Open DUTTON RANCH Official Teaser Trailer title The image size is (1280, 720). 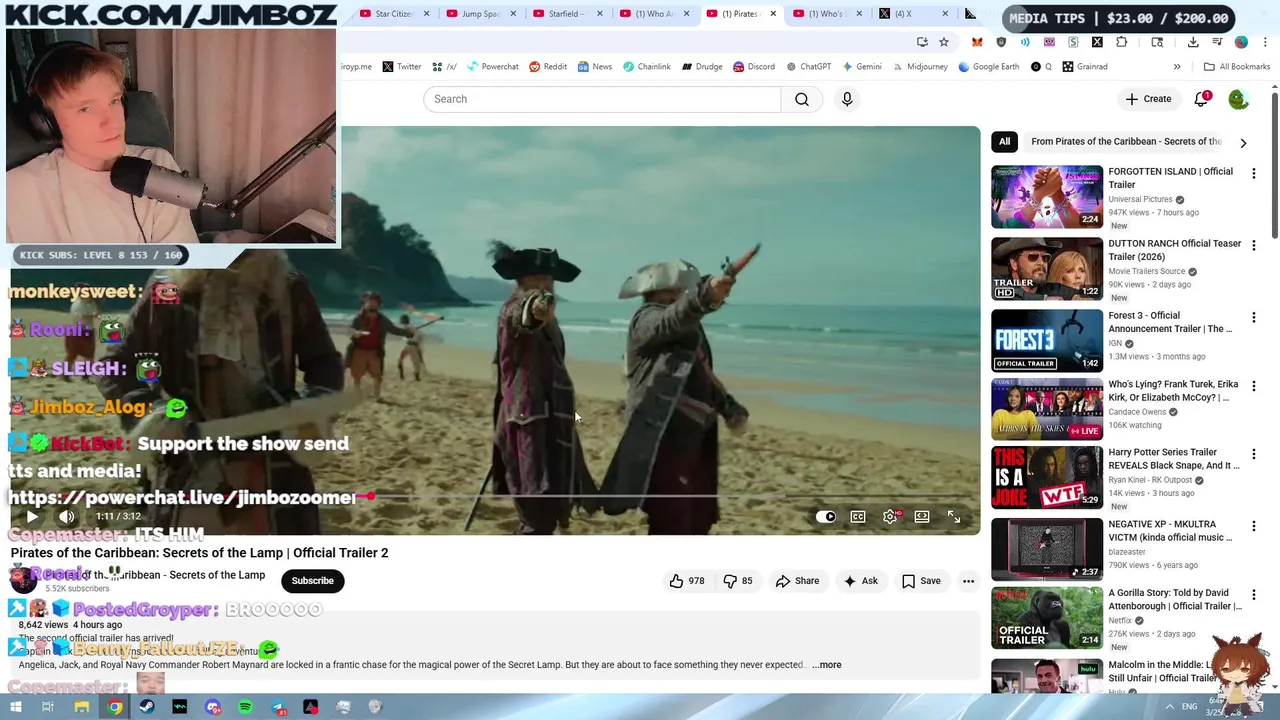tap(1174, 250)
